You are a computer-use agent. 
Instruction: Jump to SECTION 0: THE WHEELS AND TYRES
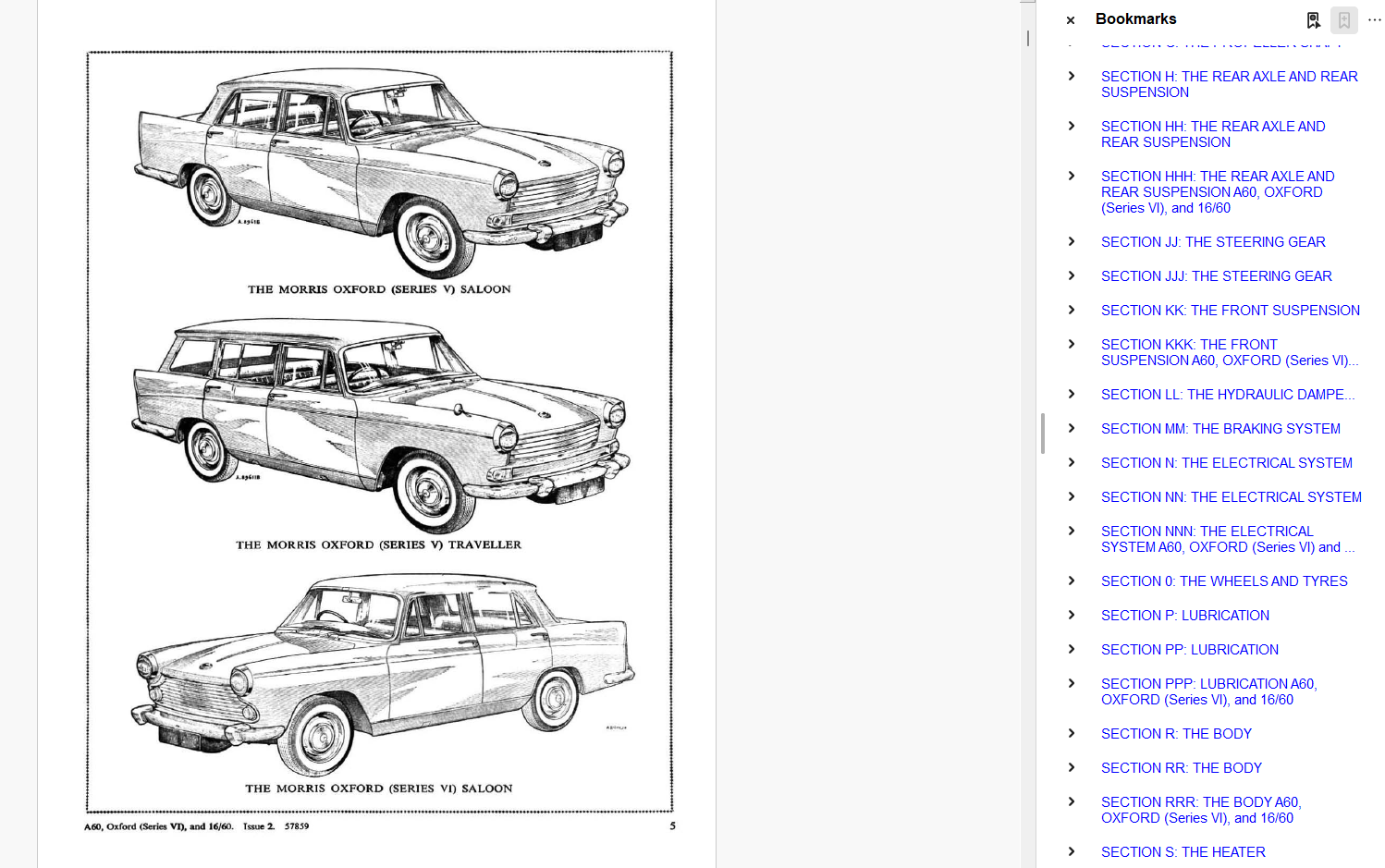pos(1224,581)
